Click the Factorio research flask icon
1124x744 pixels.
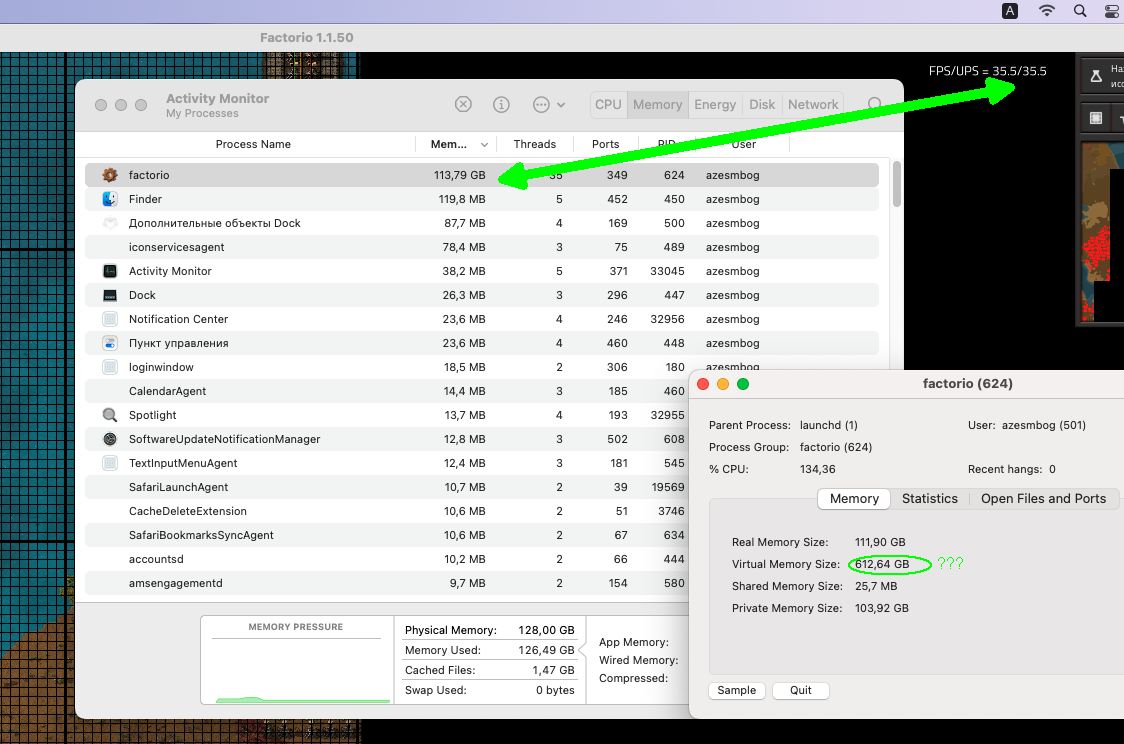click(x=1096, y=76)
